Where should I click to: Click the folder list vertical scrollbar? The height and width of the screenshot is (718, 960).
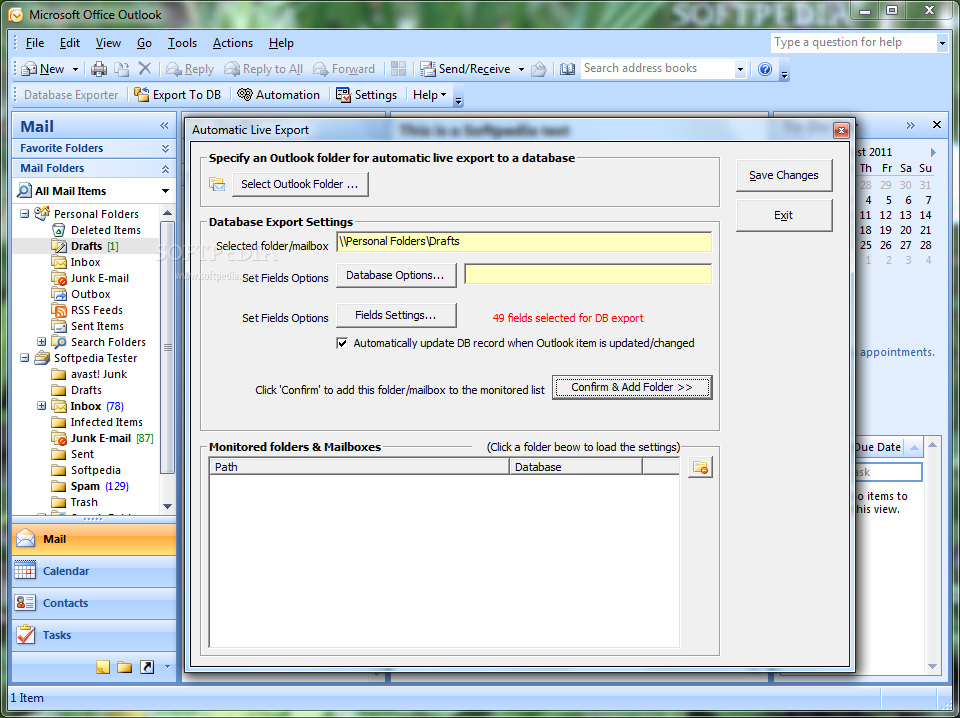tap(167, 348)
